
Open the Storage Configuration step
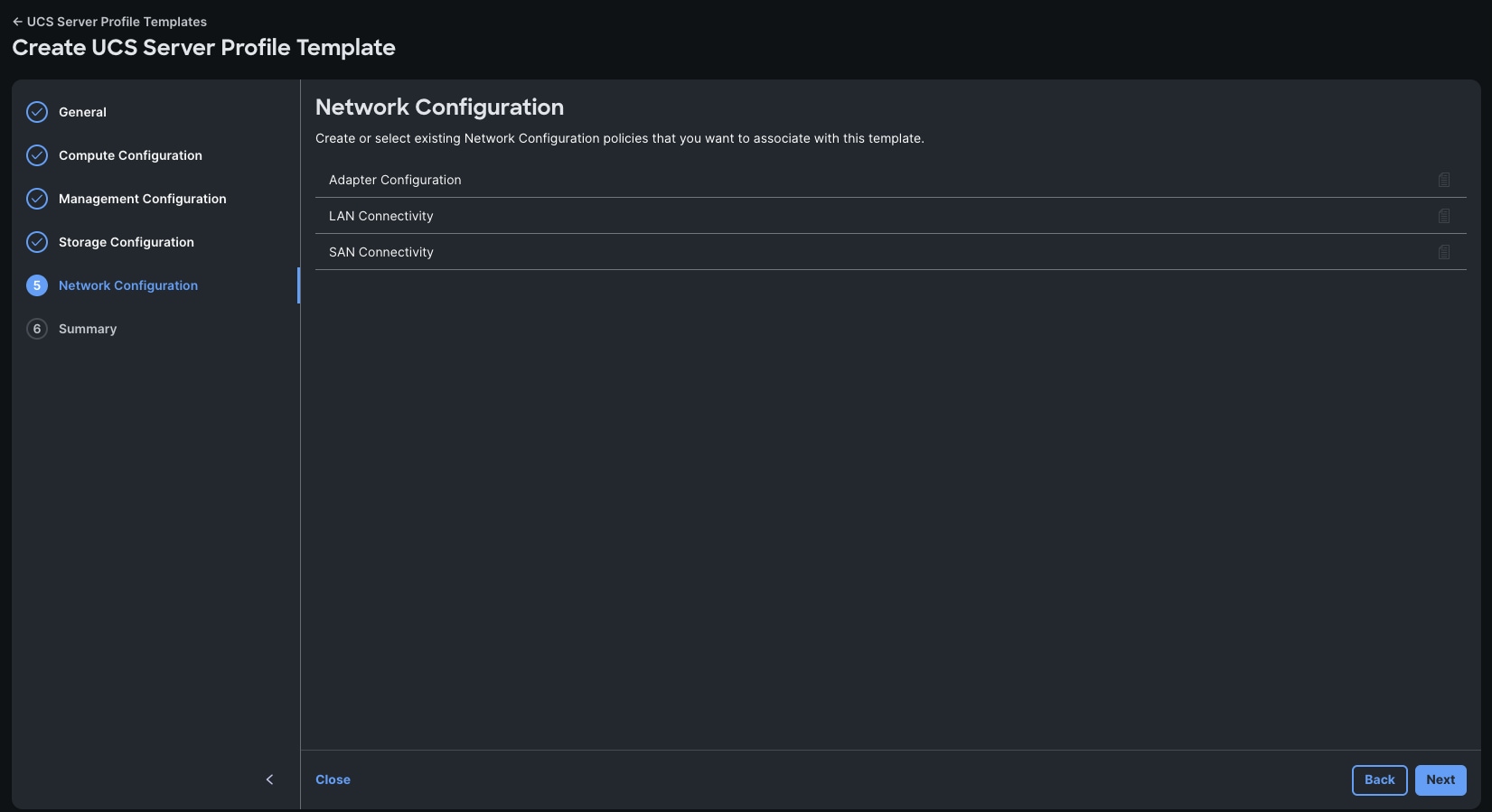click(127, 242)
